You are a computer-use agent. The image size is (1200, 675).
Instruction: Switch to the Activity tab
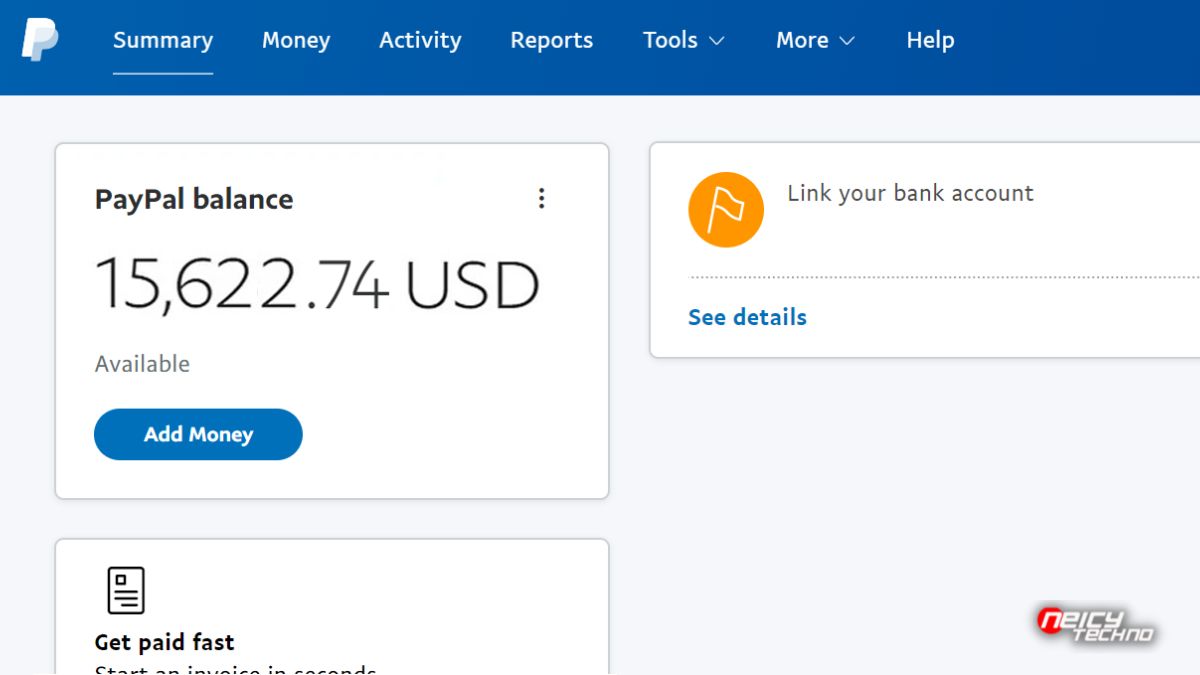[420, 40]
